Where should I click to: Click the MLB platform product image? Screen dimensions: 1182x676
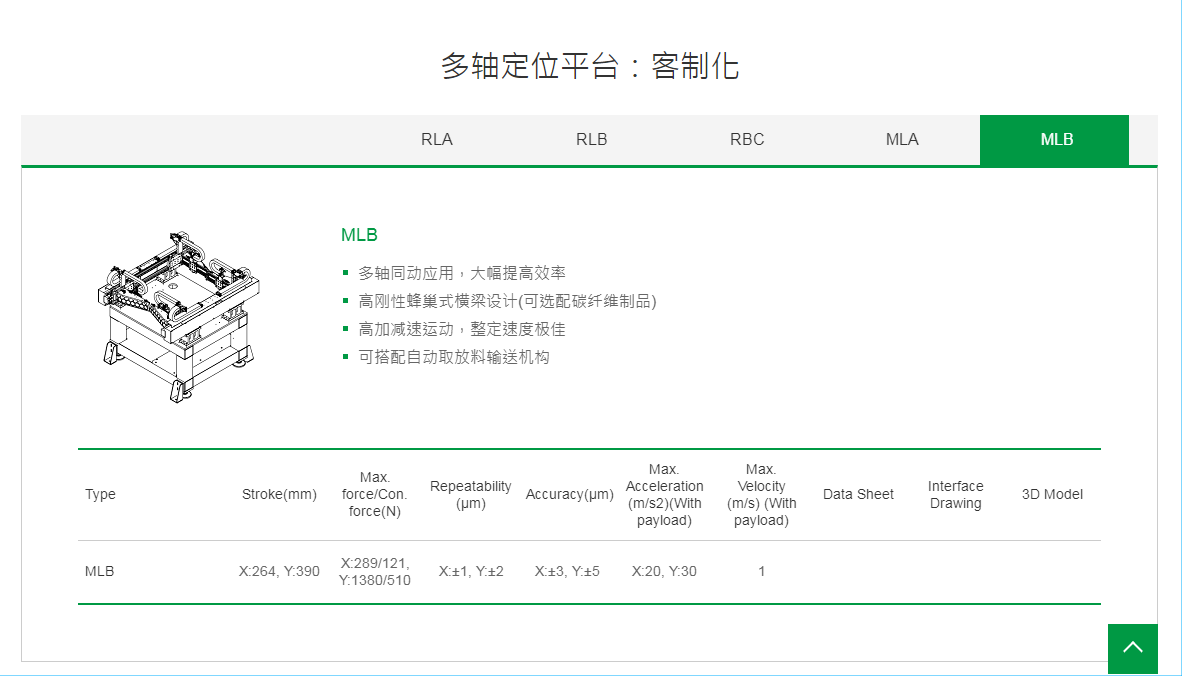point(180,315)
